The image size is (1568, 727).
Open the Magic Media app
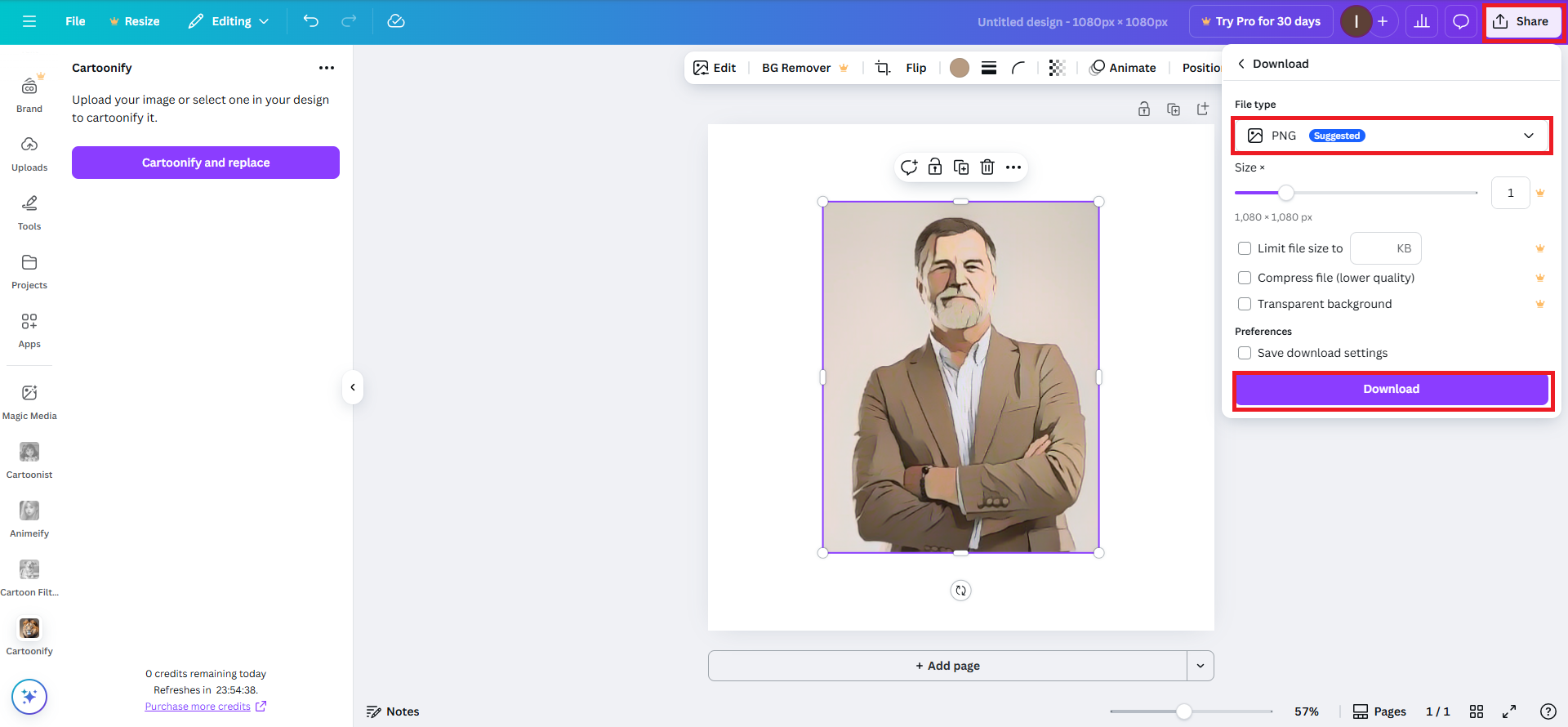pyautogui.click(x=29, y=402)
